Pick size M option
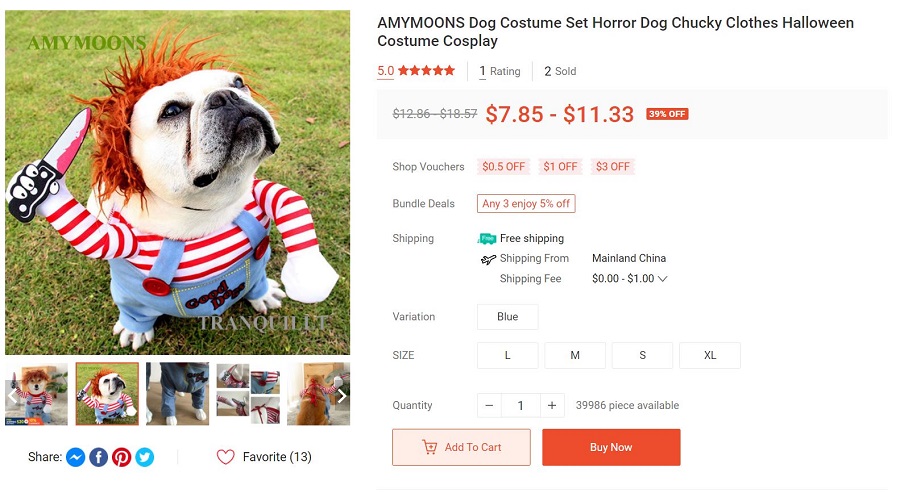The image size is (900, 493). point(575,355)
